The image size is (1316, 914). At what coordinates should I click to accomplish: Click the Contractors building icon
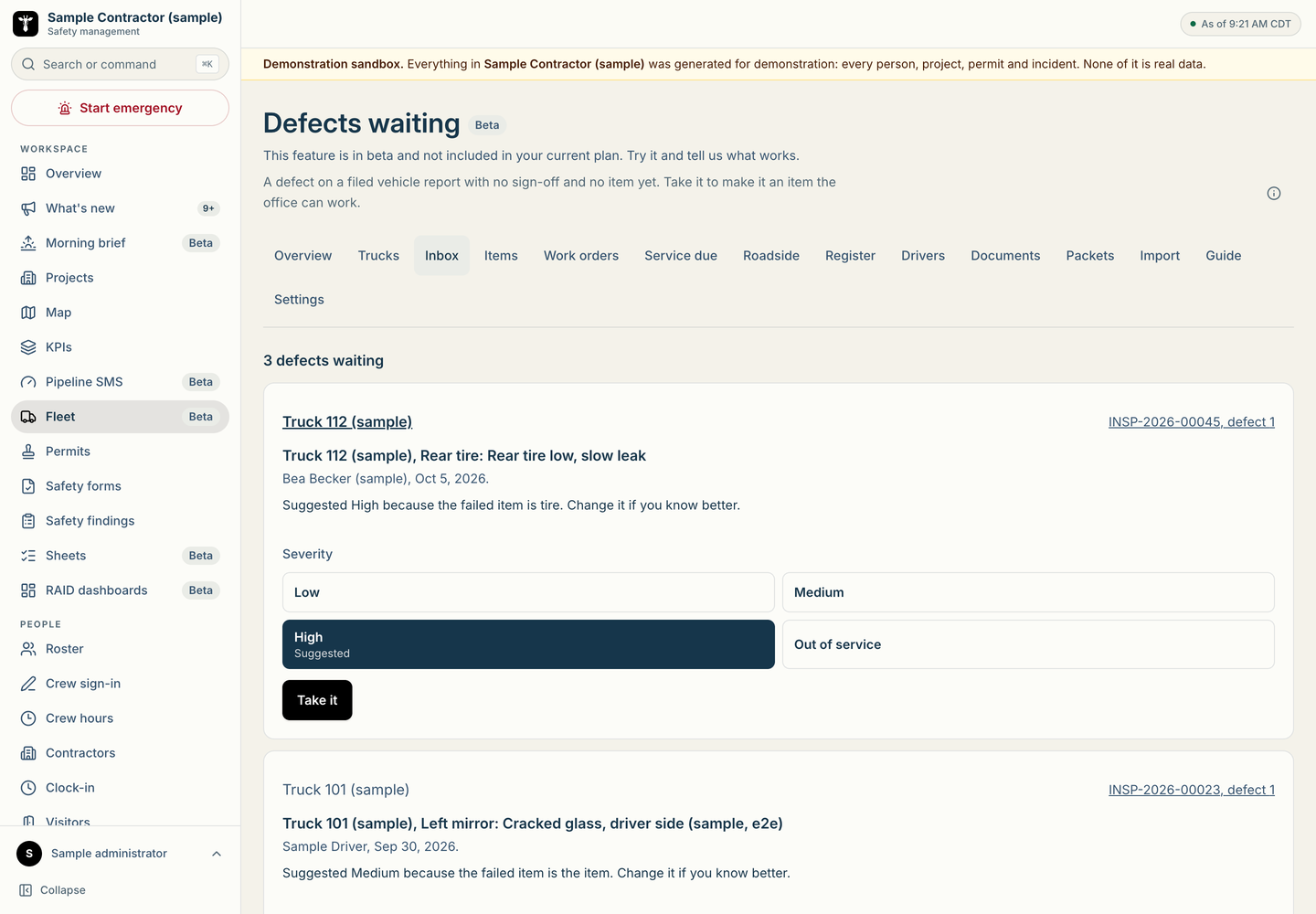tap(28, 753)
